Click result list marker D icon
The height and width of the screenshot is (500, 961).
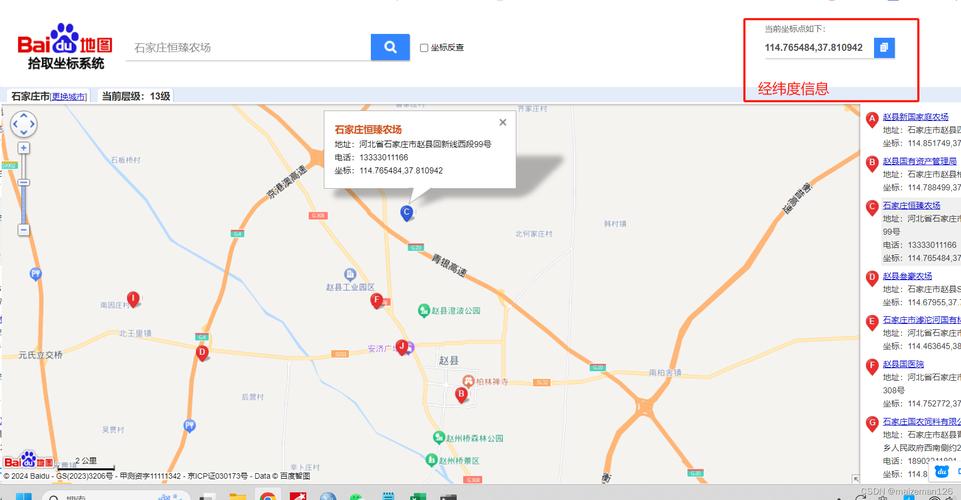point(872,279)
